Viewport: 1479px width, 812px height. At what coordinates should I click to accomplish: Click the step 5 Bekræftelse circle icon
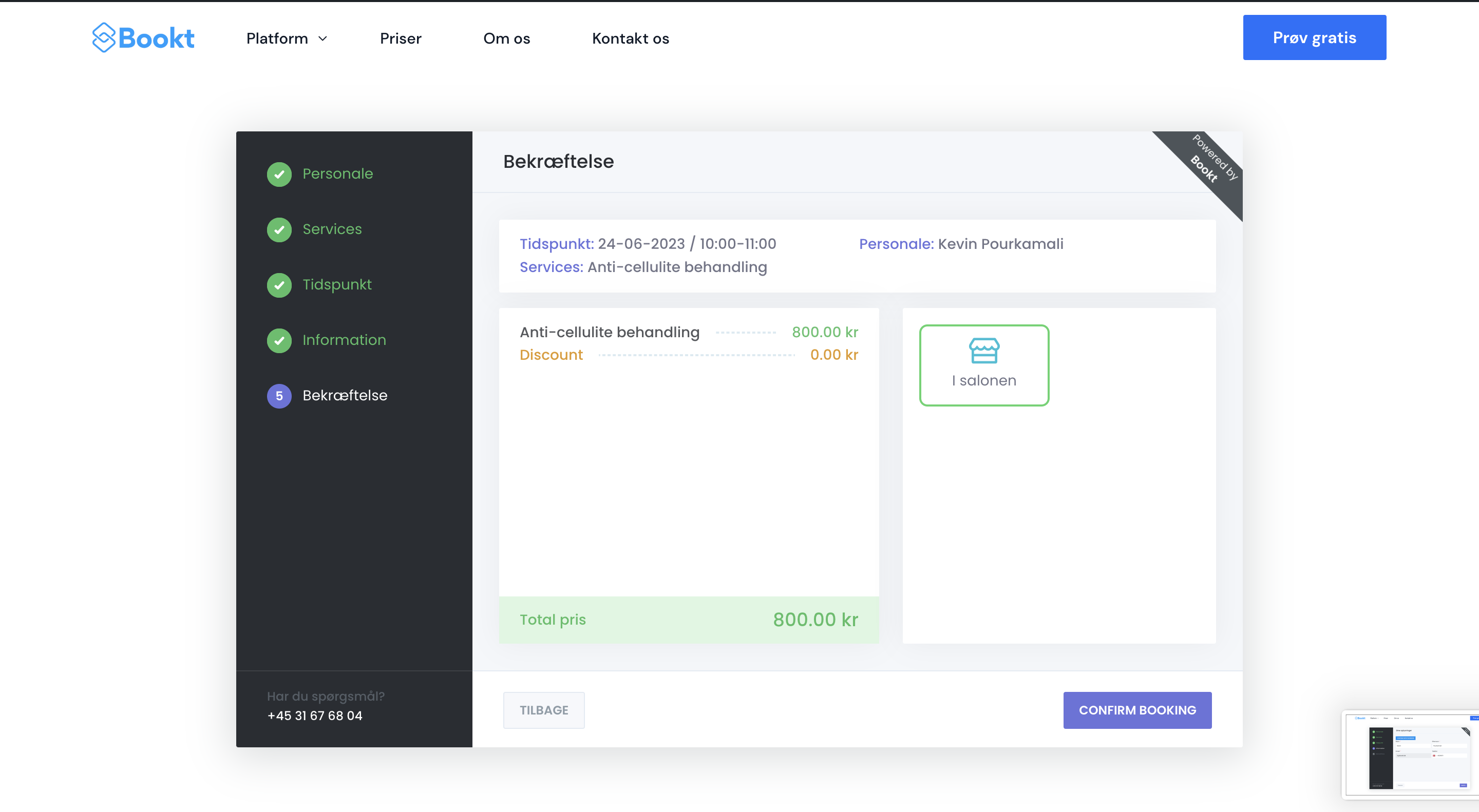point(279,396)
